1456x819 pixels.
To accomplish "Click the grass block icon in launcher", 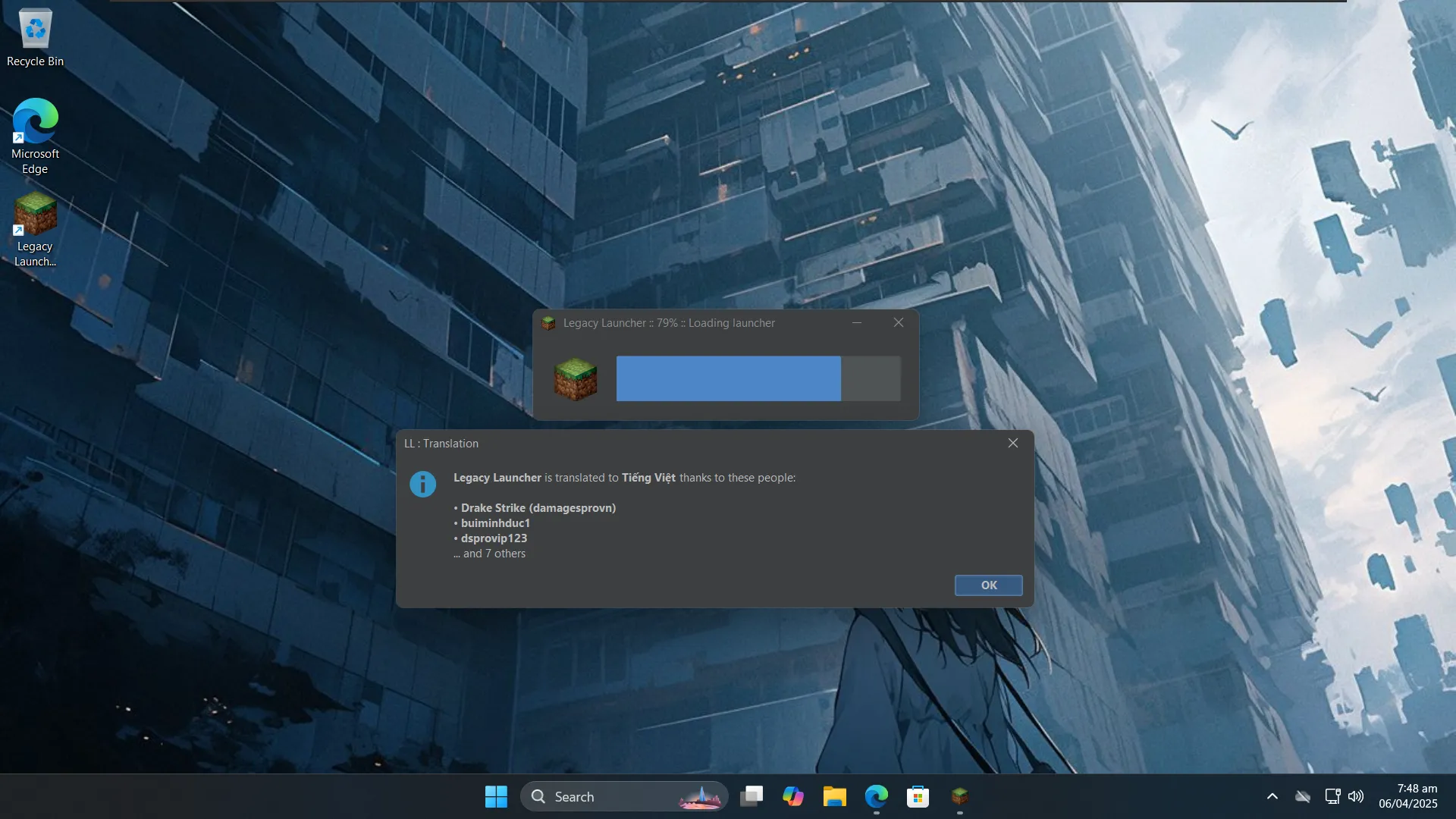I will click(576, 378).
